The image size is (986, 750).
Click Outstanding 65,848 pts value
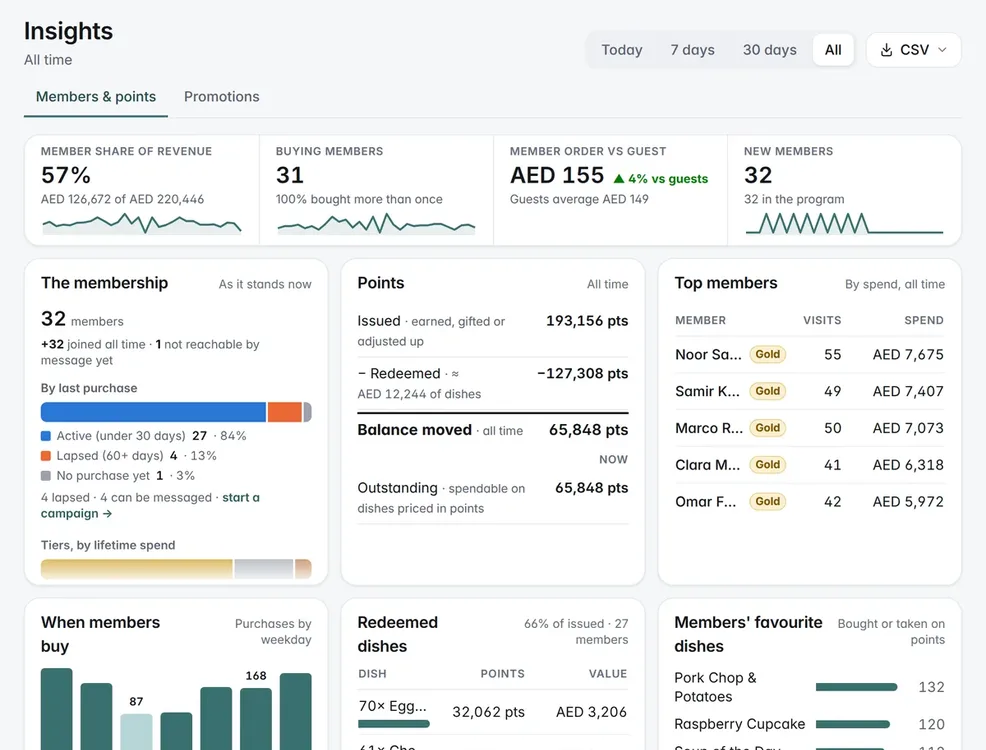(591, 488)
